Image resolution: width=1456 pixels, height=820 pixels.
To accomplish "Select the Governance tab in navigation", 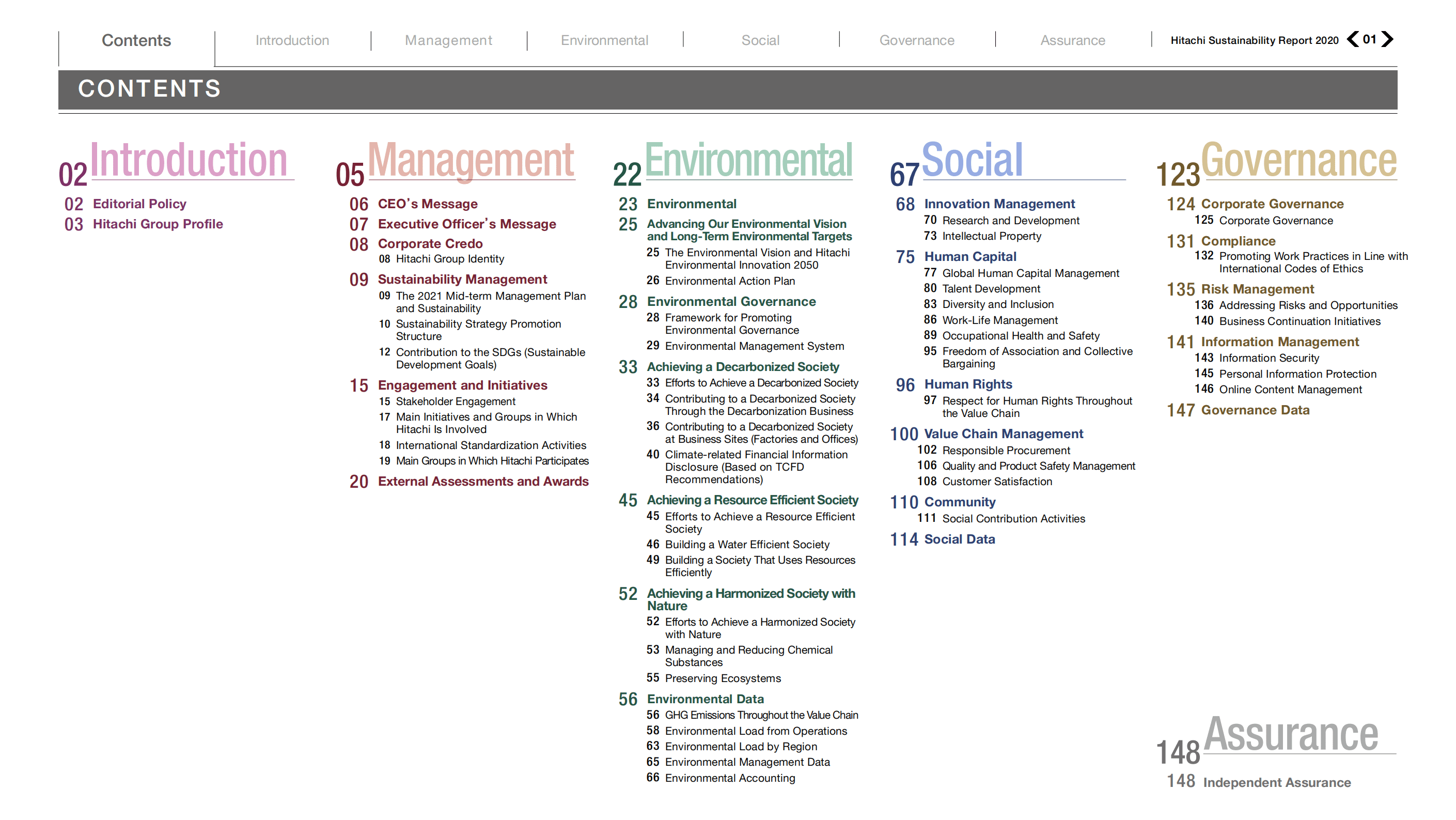I will click(916, 40).
